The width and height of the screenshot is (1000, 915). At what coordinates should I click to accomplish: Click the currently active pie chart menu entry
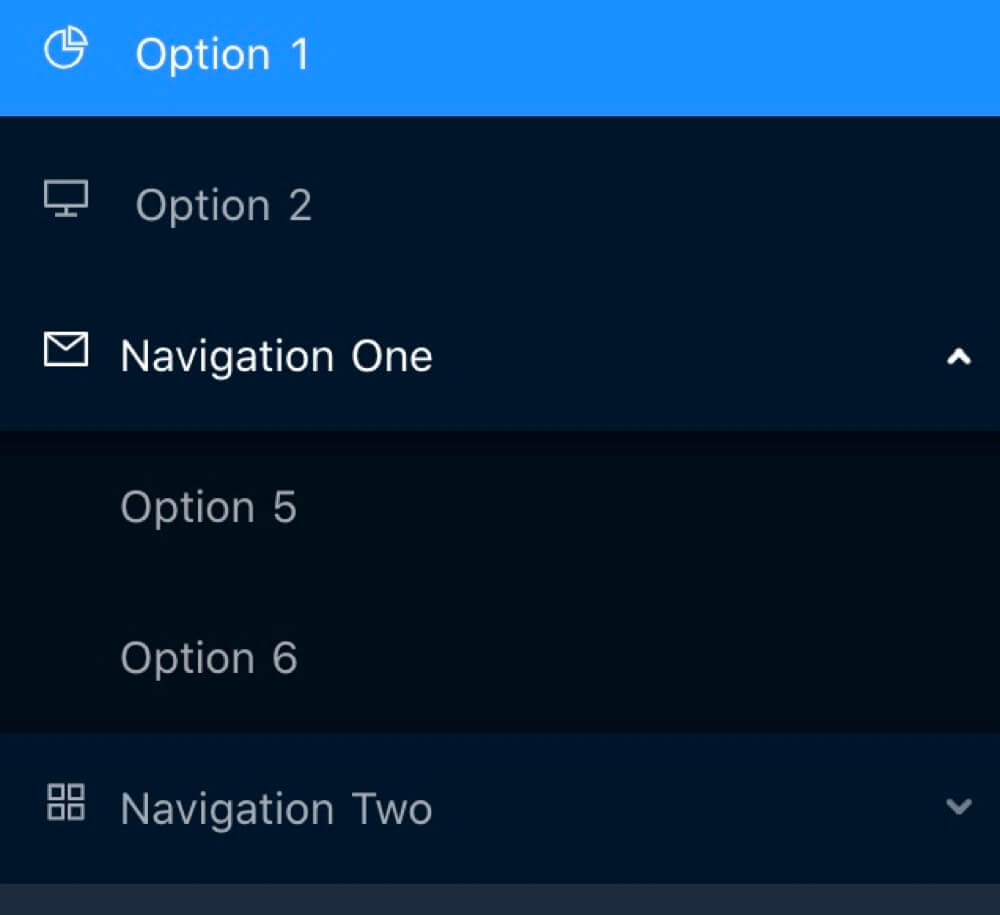[222, 54]
